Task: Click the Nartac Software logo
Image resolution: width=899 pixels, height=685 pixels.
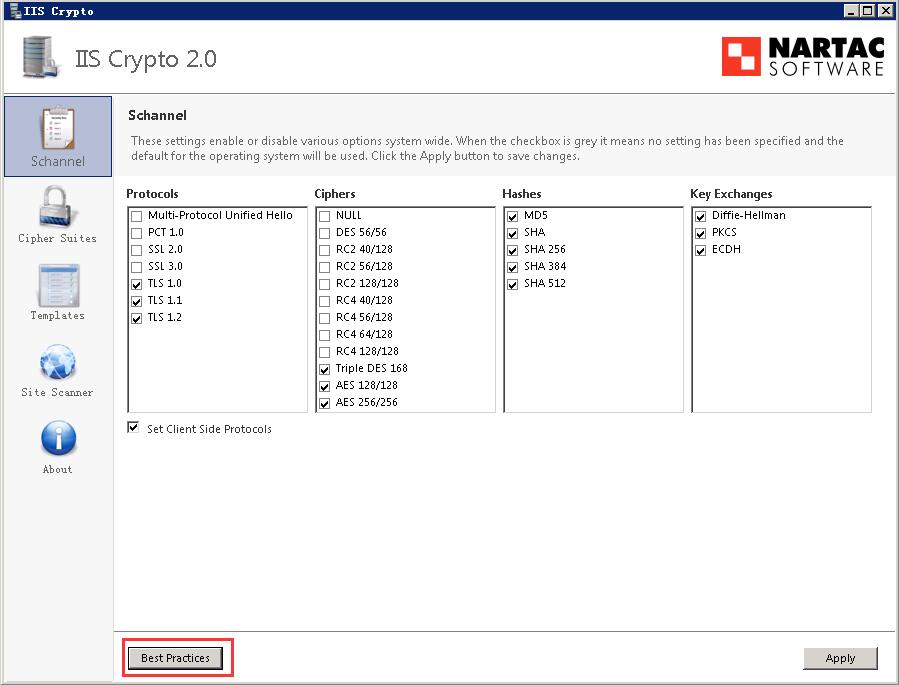Action: 803,56
